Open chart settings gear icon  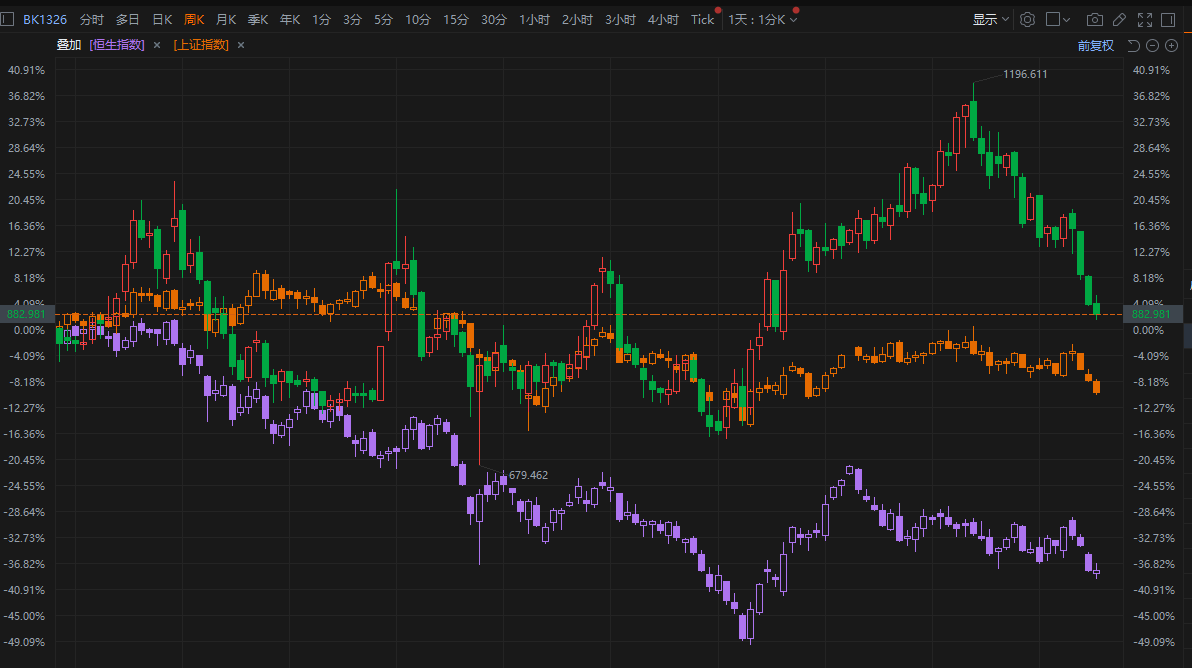[1027, 19]
